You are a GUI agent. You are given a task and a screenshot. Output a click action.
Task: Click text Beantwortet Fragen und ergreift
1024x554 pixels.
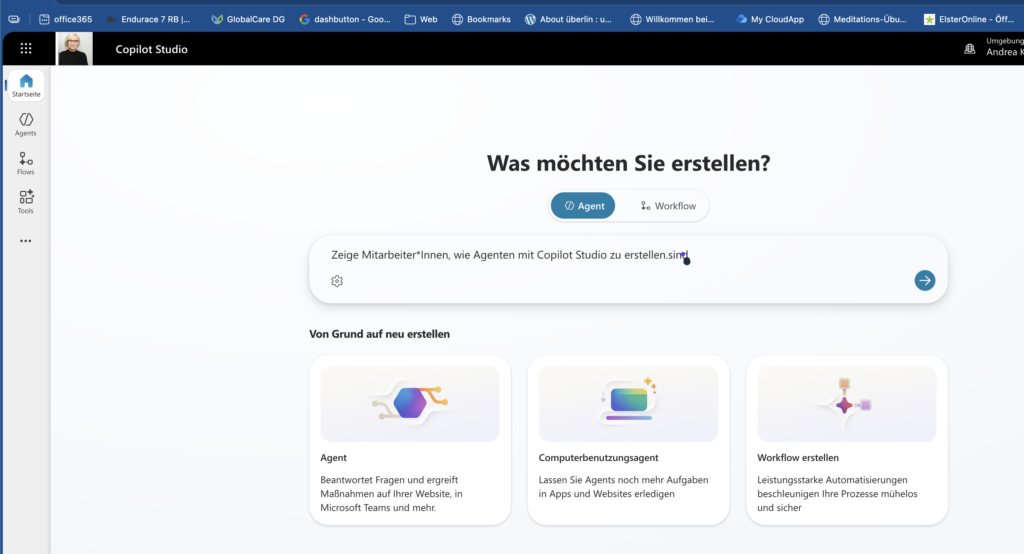pos(389,480)
